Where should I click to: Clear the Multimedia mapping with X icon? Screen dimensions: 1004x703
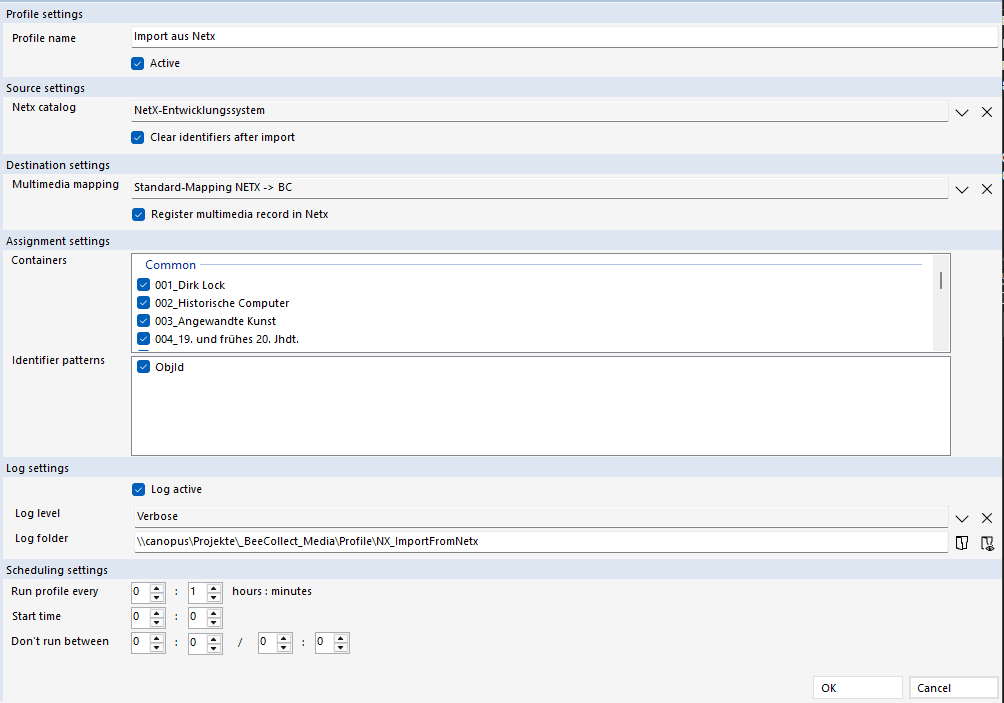point(986,188)
